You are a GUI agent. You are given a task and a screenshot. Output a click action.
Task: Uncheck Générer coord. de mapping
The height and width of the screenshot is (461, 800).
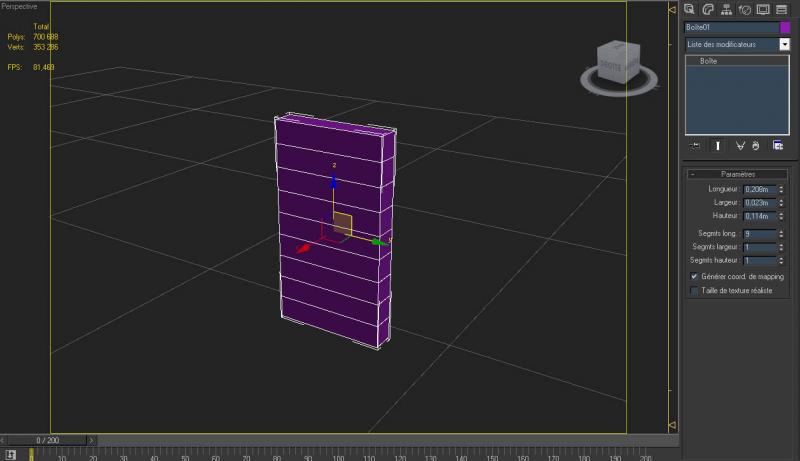695,276
